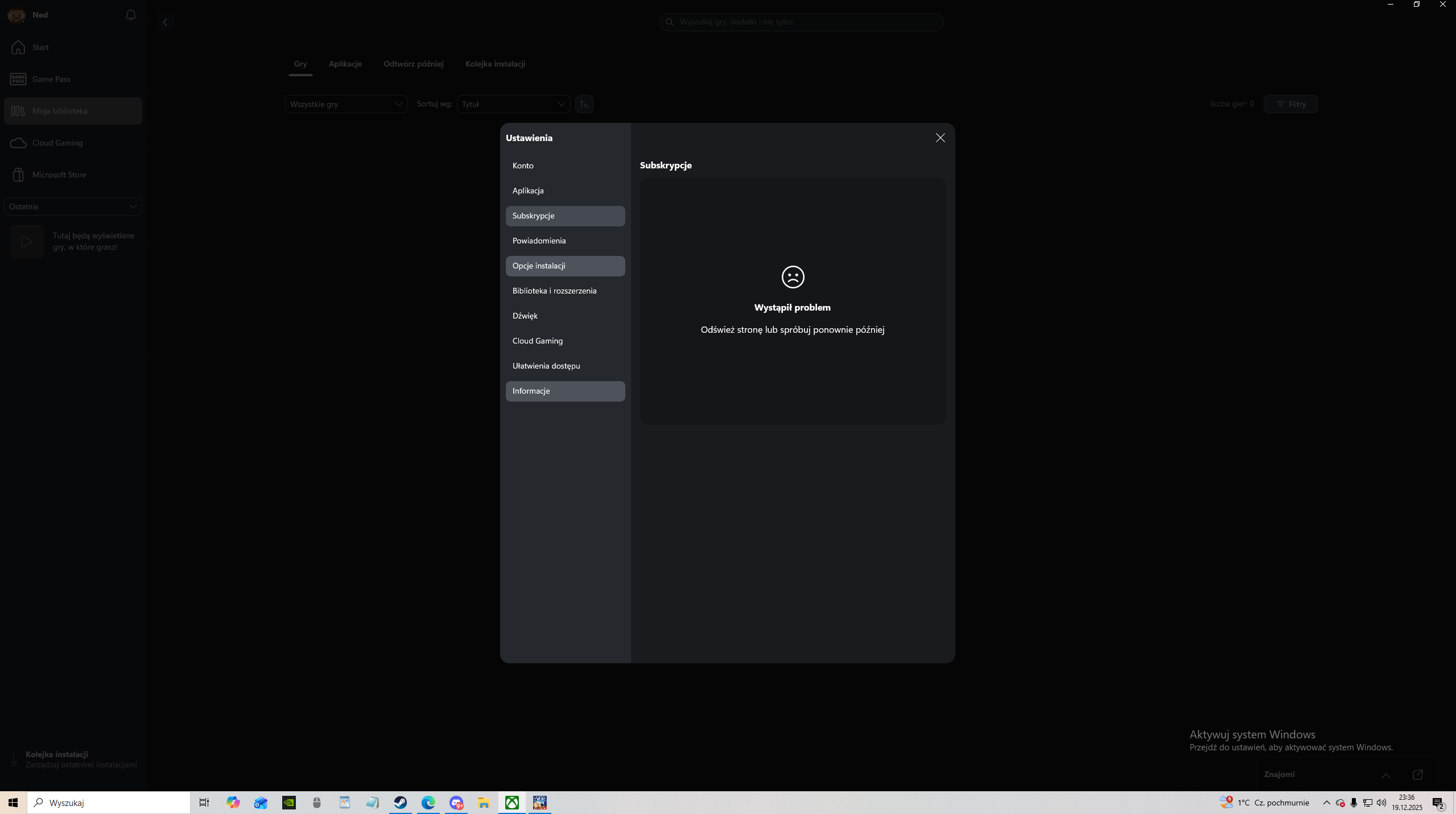Pop out the Znajomi friends panel

[x=1417, y=775]
